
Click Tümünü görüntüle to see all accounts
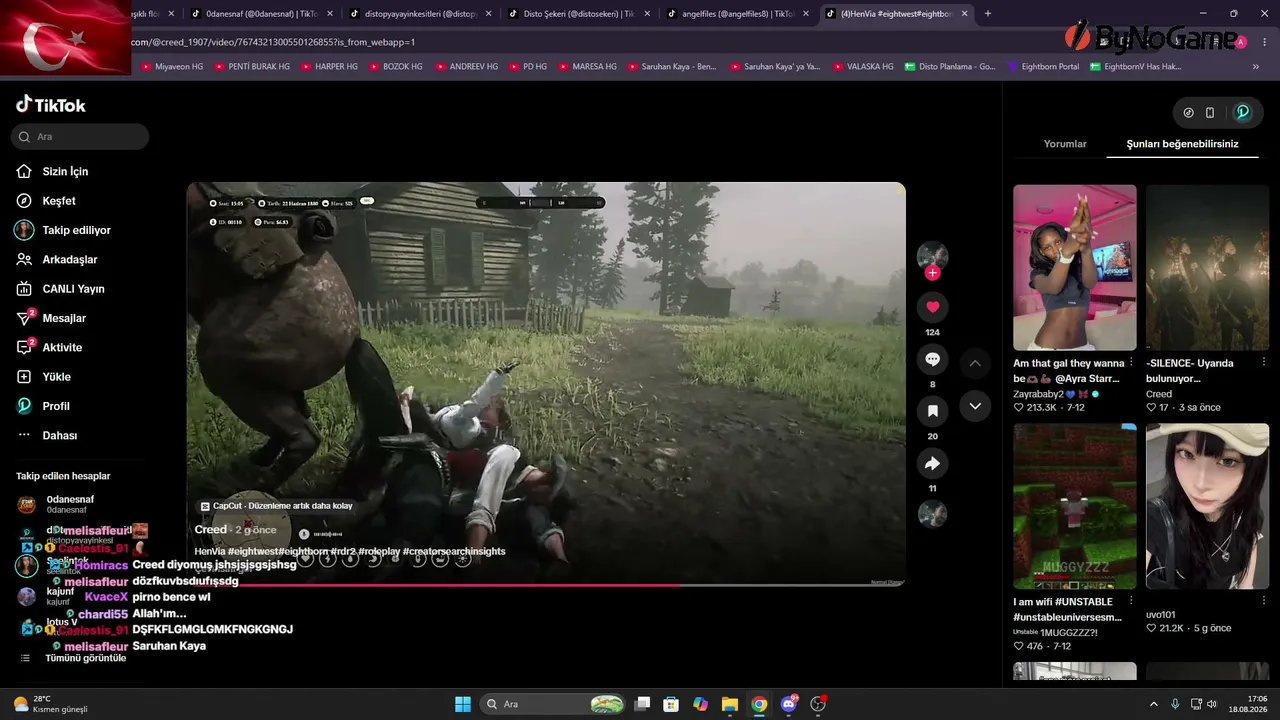pos(86,658)
